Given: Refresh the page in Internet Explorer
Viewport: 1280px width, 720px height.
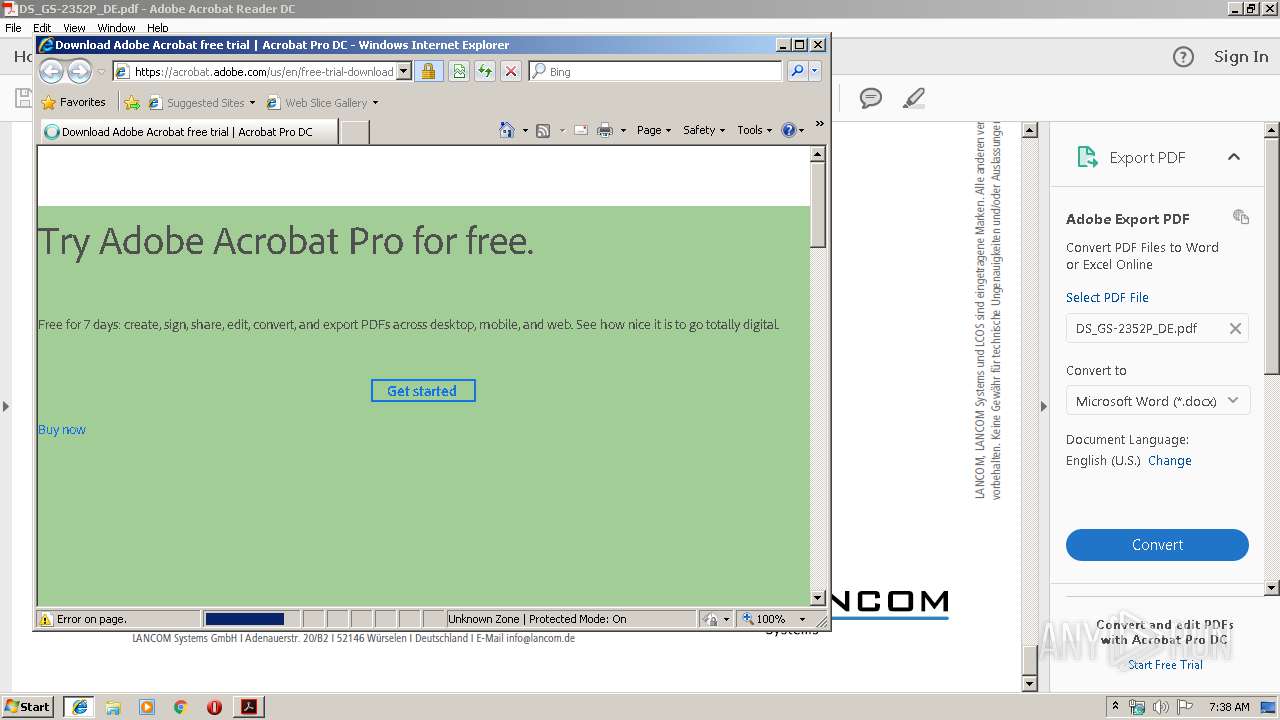Looking at the screenshot, I should [x=485, y=72].
